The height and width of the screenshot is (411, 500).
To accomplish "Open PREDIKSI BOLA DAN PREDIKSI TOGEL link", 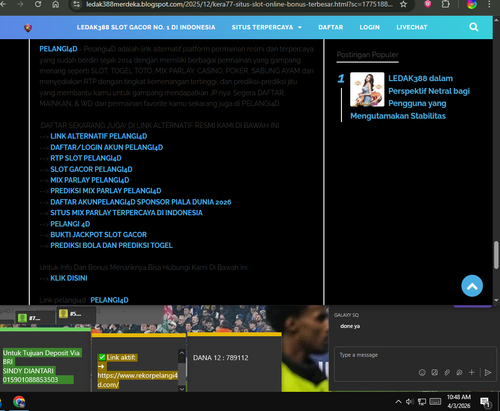I will pyautogui.click(x=111, y=245).
